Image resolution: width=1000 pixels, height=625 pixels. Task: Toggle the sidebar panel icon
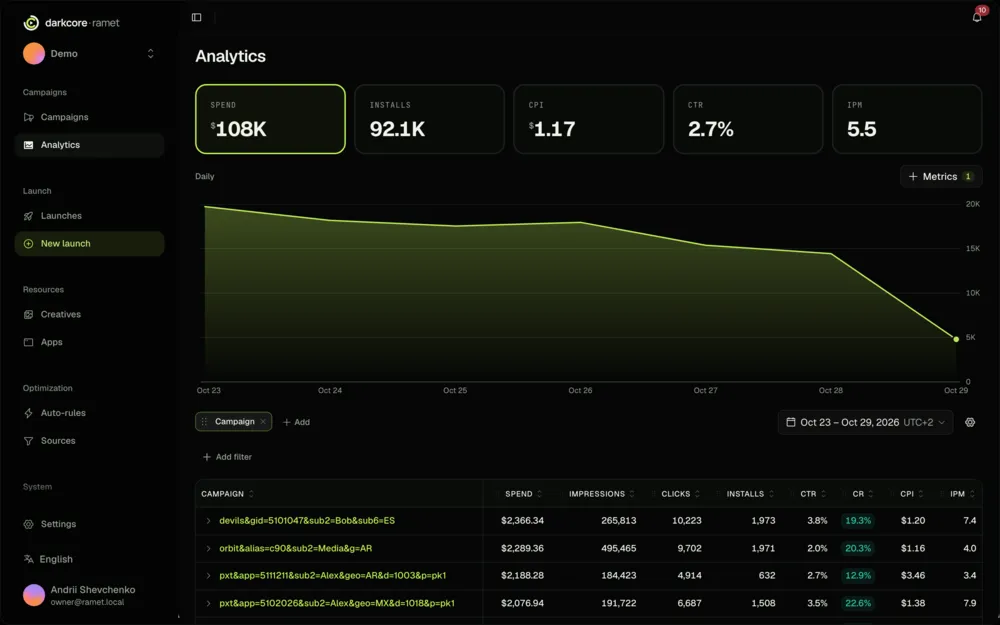tap(196, 17)
